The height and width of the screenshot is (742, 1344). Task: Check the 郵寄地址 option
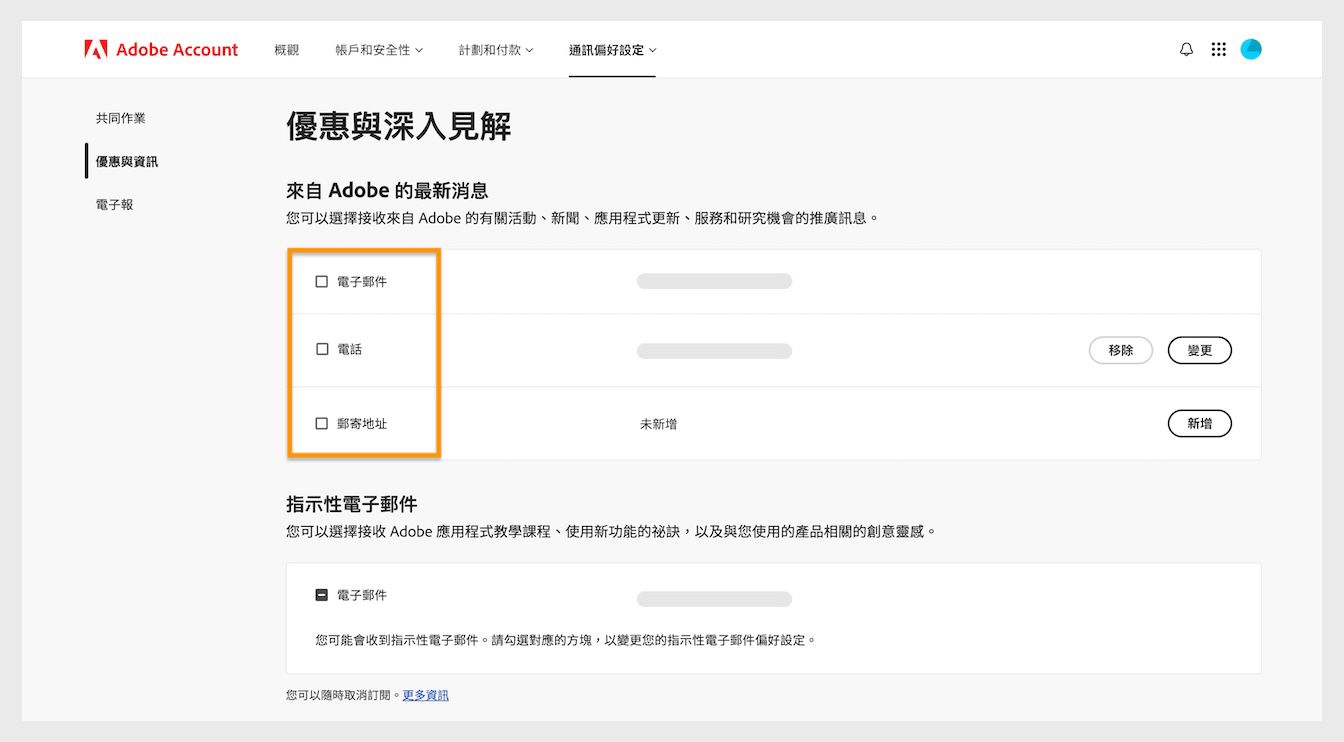pos(321,422)
